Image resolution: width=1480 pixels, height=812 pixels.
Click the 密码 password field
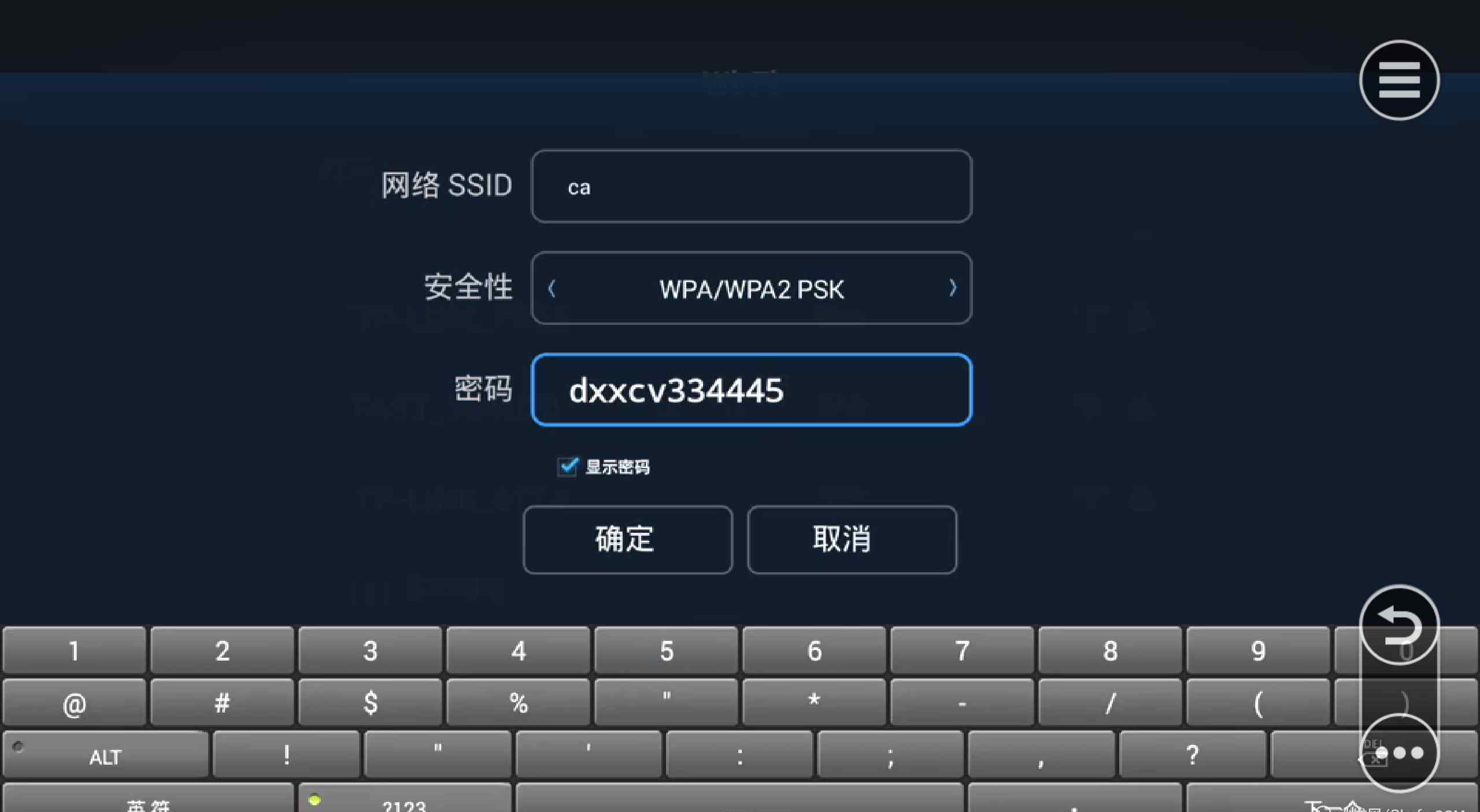coord(752,390)
